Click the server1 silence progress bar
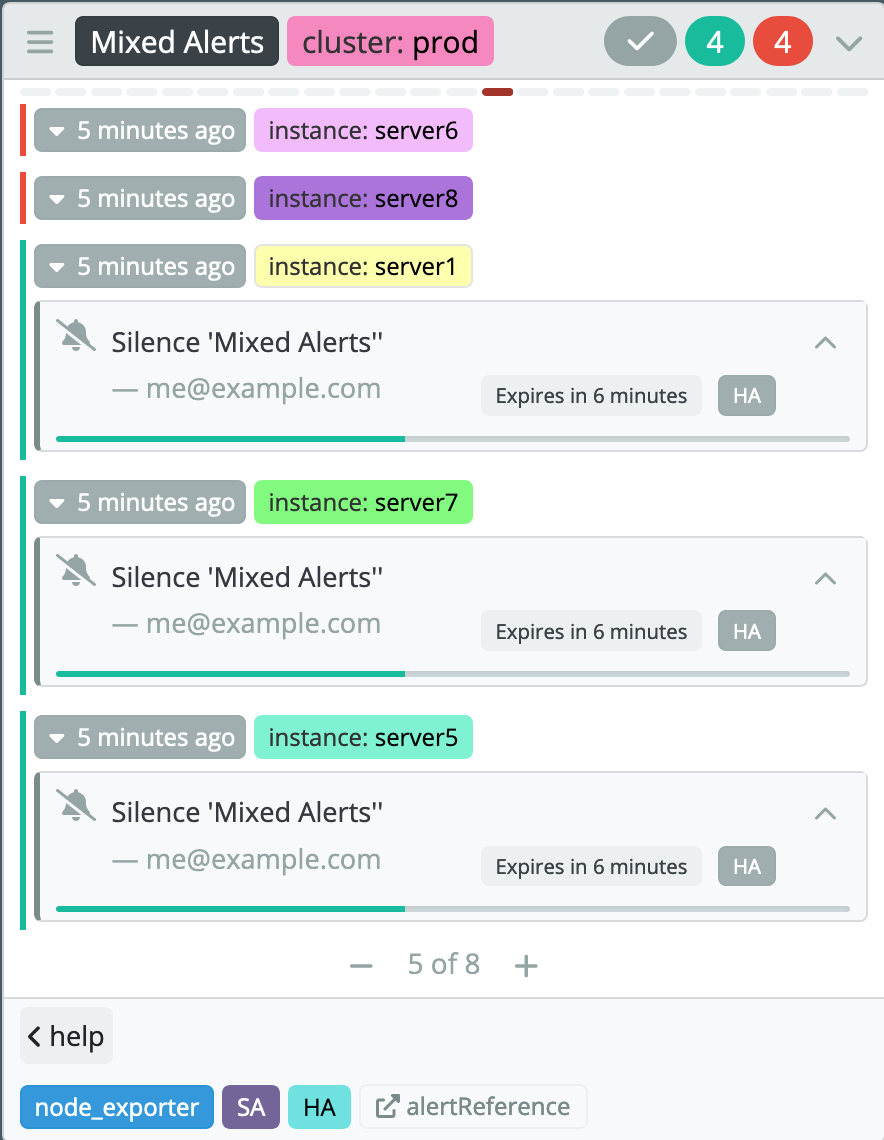884x1140 pixels. 453,438
